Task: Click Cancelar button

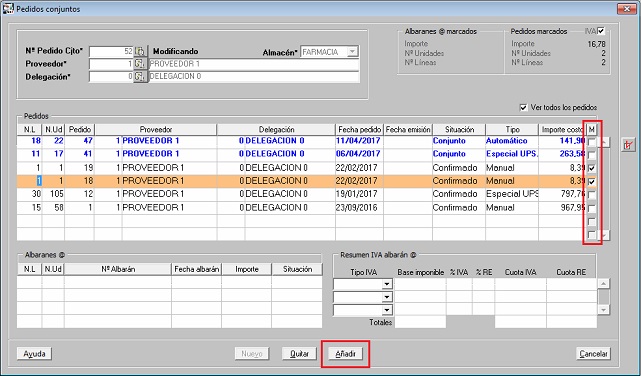Action: (x=593, y=354)
